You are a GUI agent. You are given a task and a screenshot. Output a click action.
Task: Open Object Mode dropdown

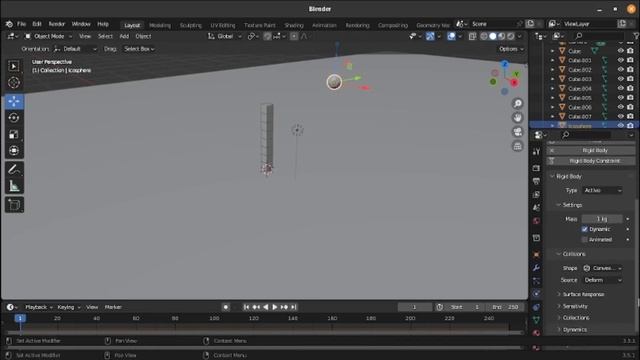point(49,36)
